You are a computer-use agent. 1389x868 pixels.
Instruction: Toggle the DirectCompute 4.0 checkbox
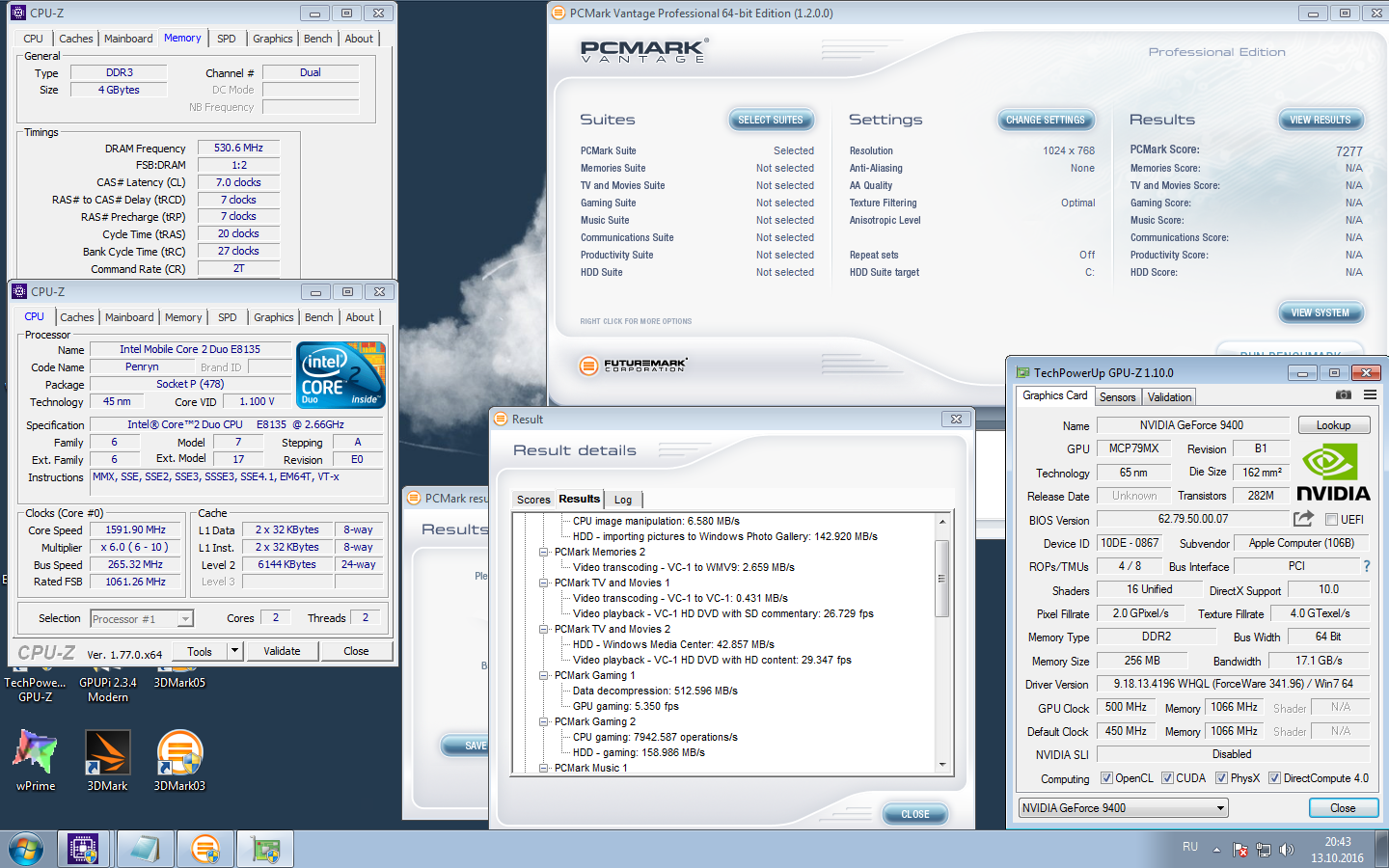click(x=1274, y=778)
